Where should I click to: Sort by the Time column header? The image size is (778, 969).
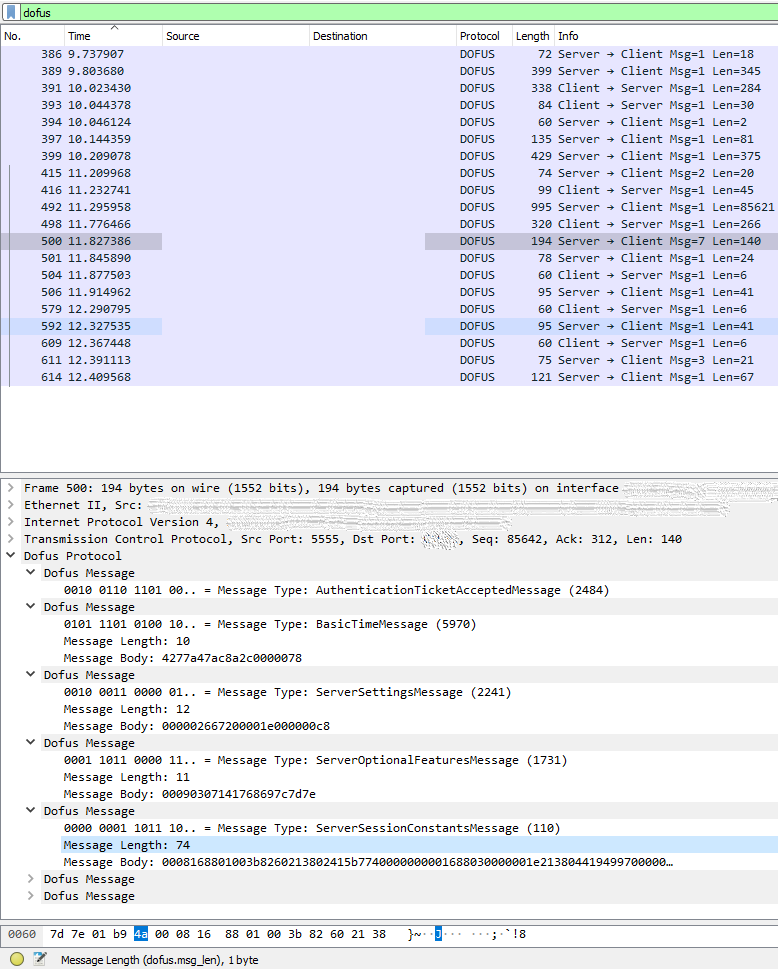click(113, 36)
